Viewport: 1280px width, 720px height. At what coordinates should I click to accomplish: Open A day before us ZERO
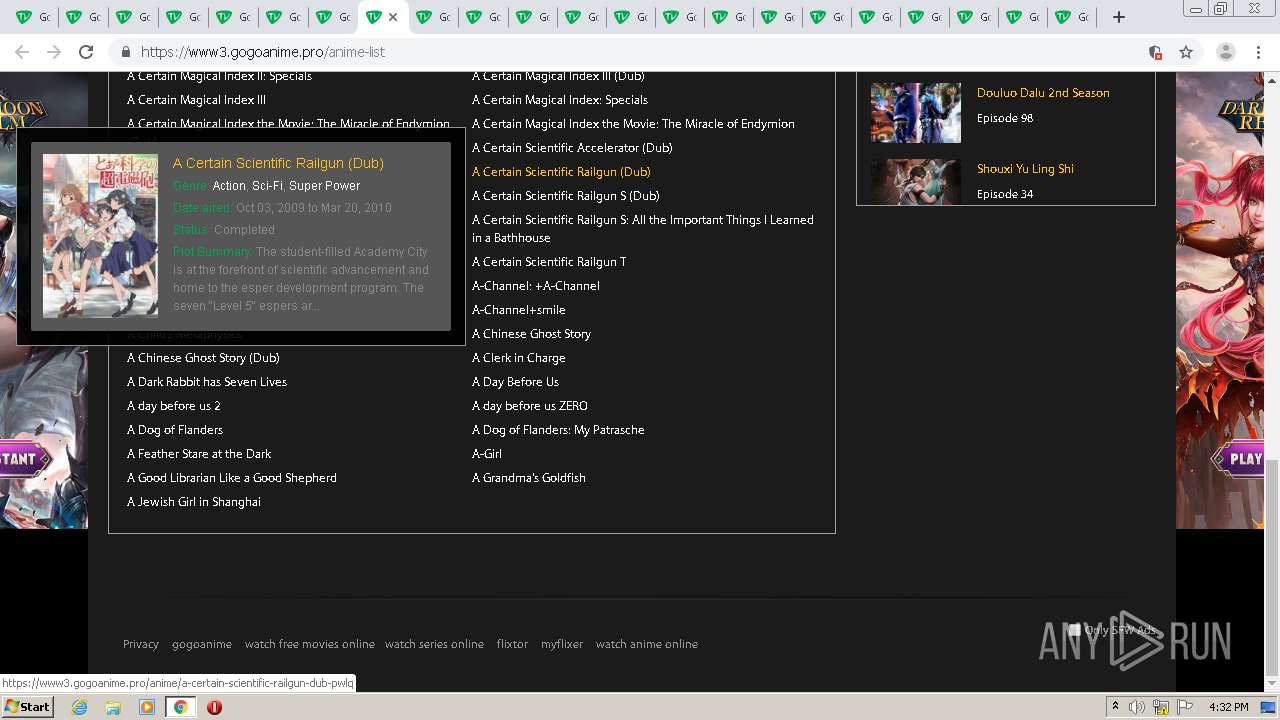(x=530, y=406)
